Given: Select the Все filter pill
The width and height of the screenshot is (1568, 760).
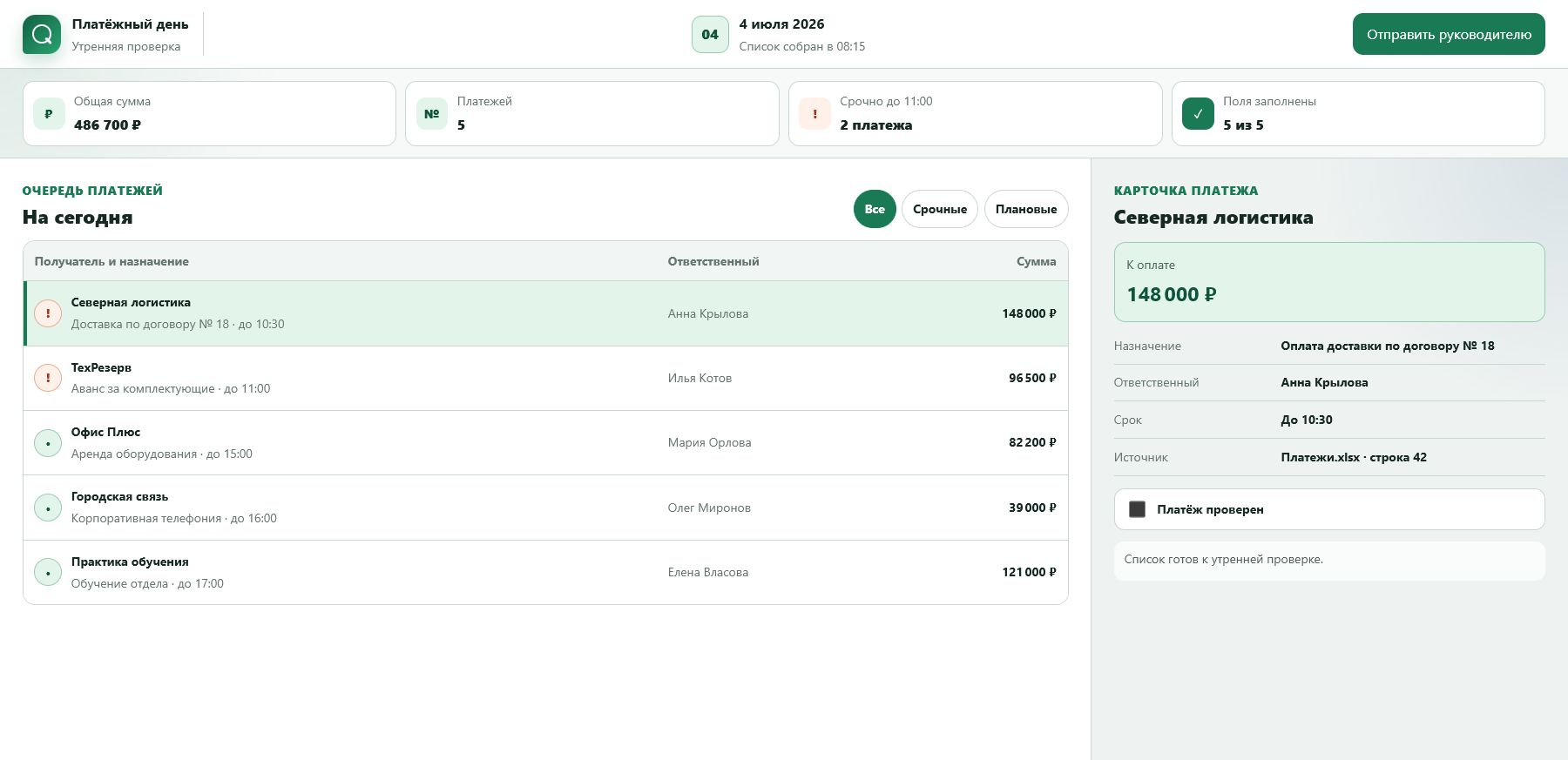Looking at the screenshot, I should [x=875, y=209].
